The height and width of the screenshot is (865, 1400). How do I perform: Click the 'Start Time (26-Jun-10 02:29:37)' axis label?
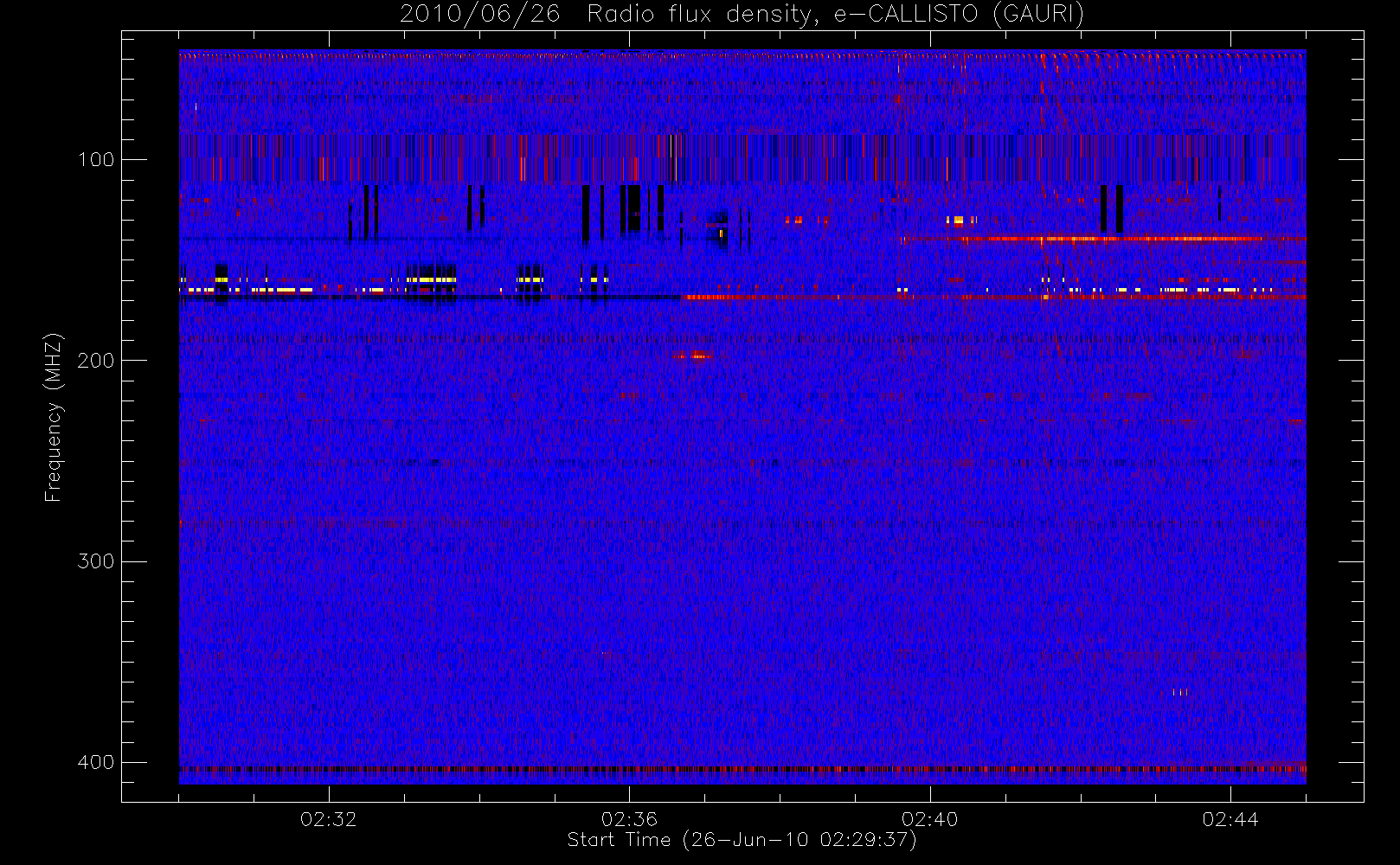[742, 840]
